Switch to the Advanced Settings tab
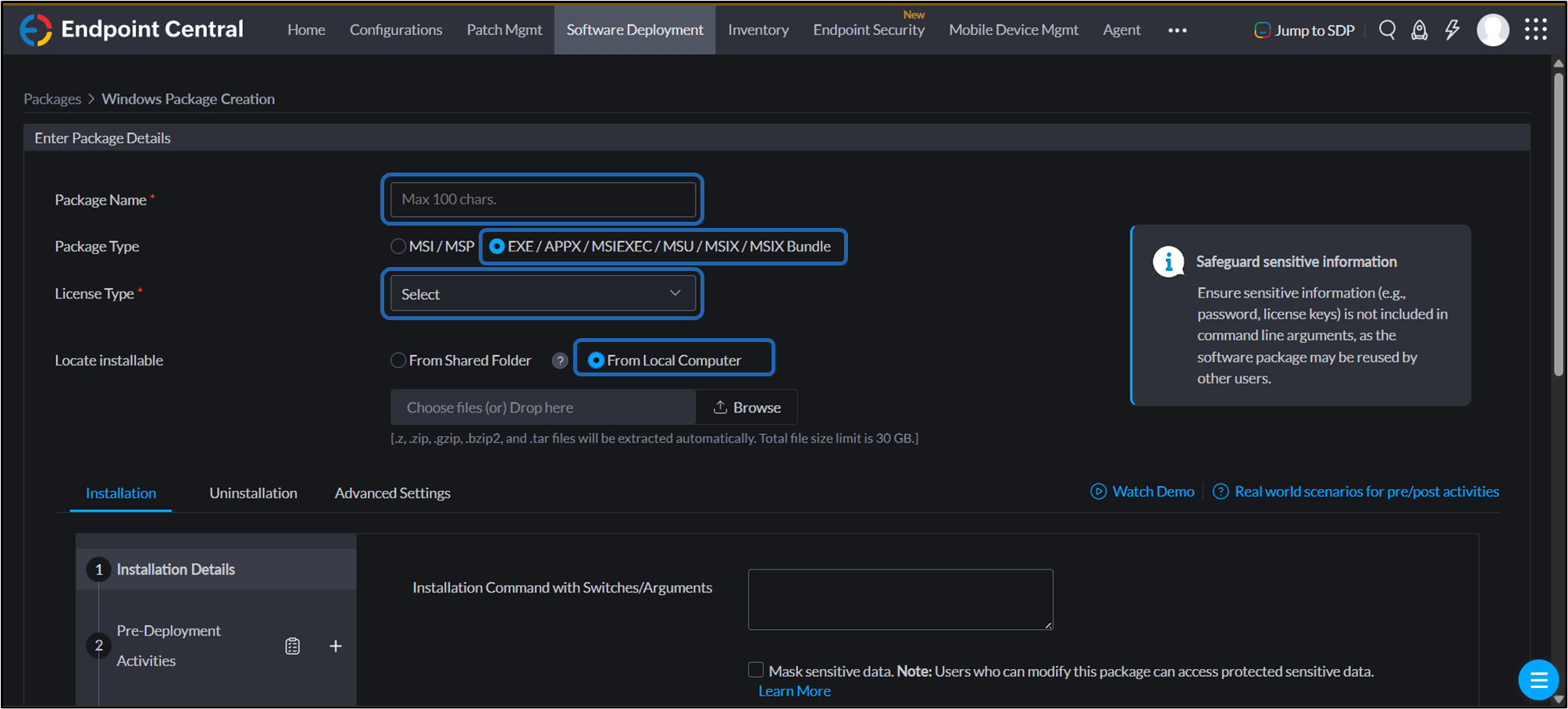1568x709 pixels. click(393, 493)
